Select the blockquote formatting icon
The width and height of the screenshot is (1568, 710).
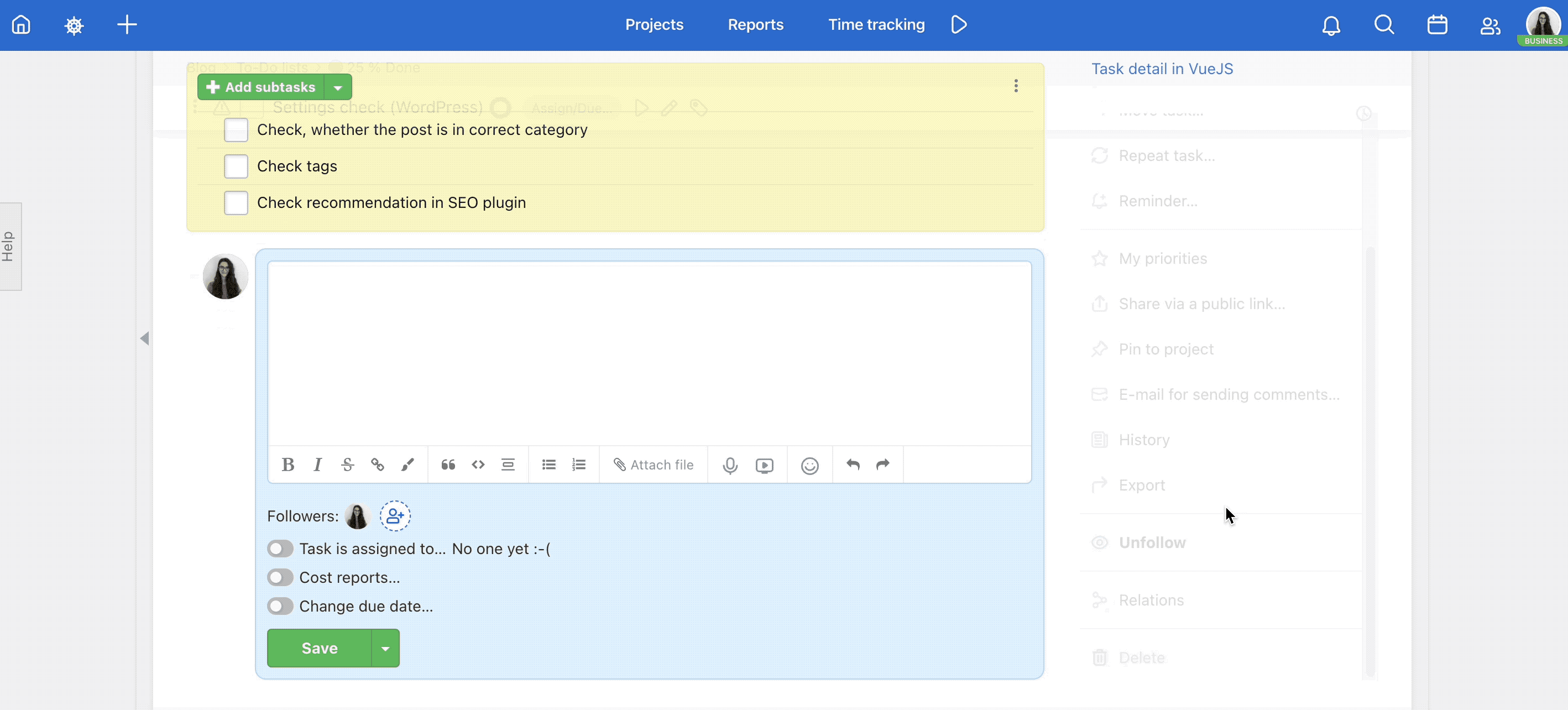448,464
